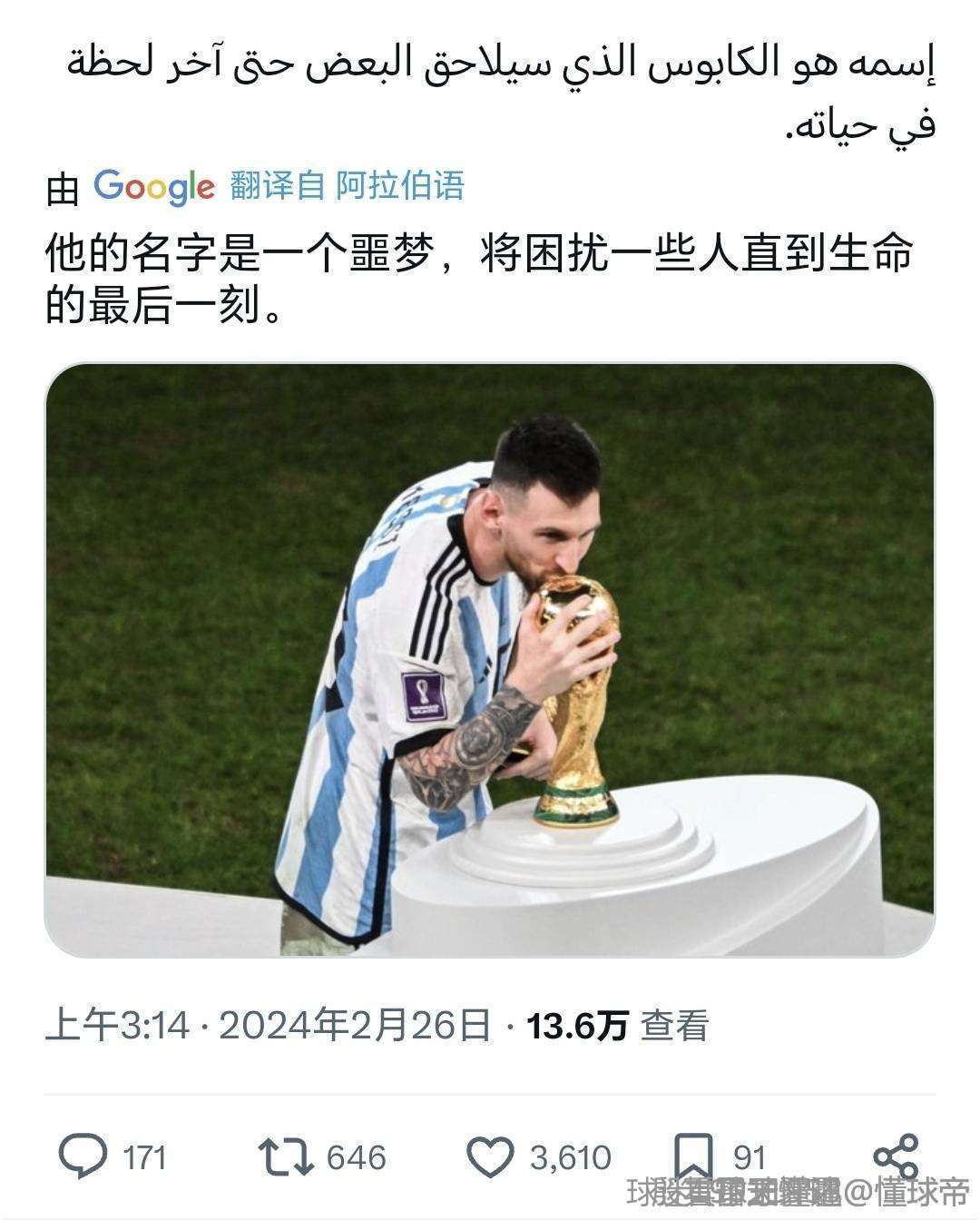
Task: Click the 上午3:14 · 2024年2月26日 timestamp
Action: click(x=269, y=1026)
